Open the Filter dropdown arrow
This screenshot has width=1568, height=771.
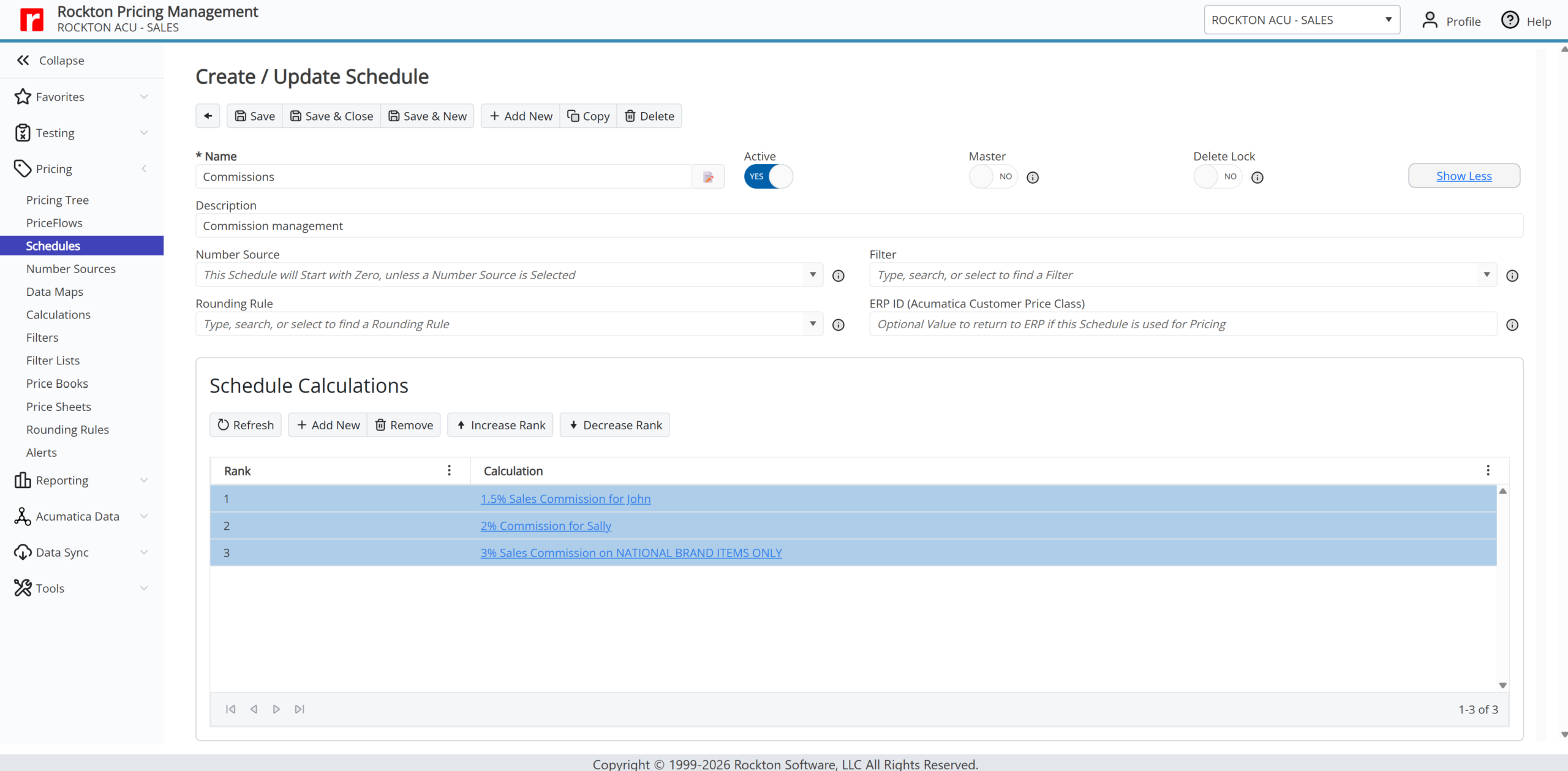1487,275
